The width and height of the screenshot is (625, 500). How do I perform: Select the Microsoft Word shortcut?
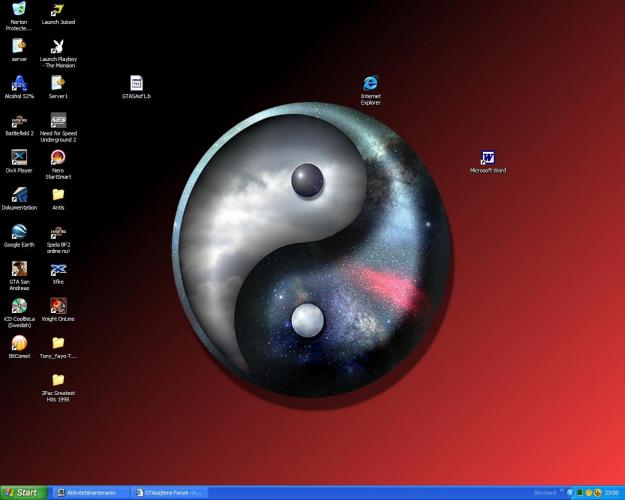coord(488,158)
